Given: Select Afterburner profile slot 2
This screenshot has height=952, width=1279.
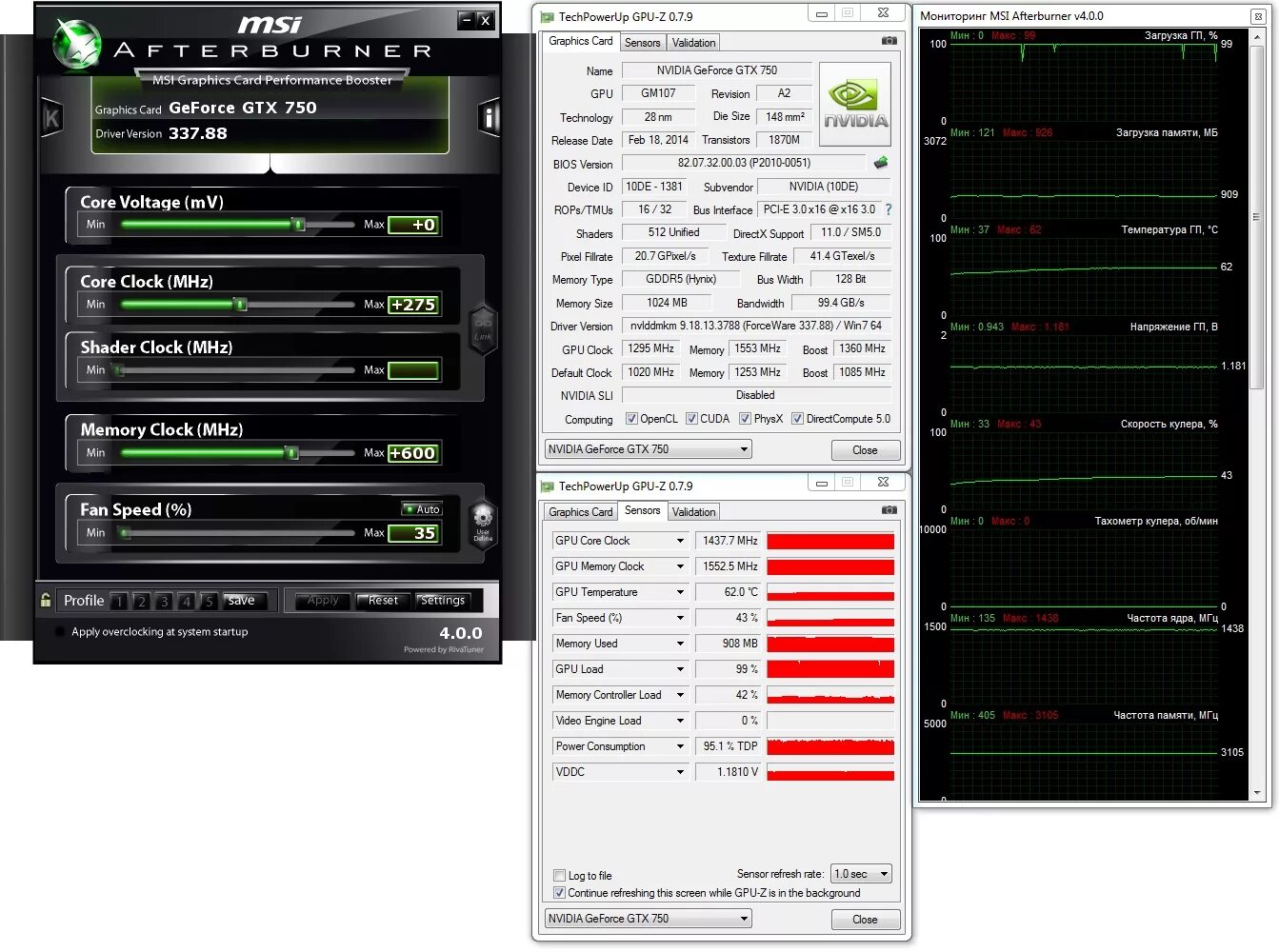Looking at the screenshot, I should point(141,601).
